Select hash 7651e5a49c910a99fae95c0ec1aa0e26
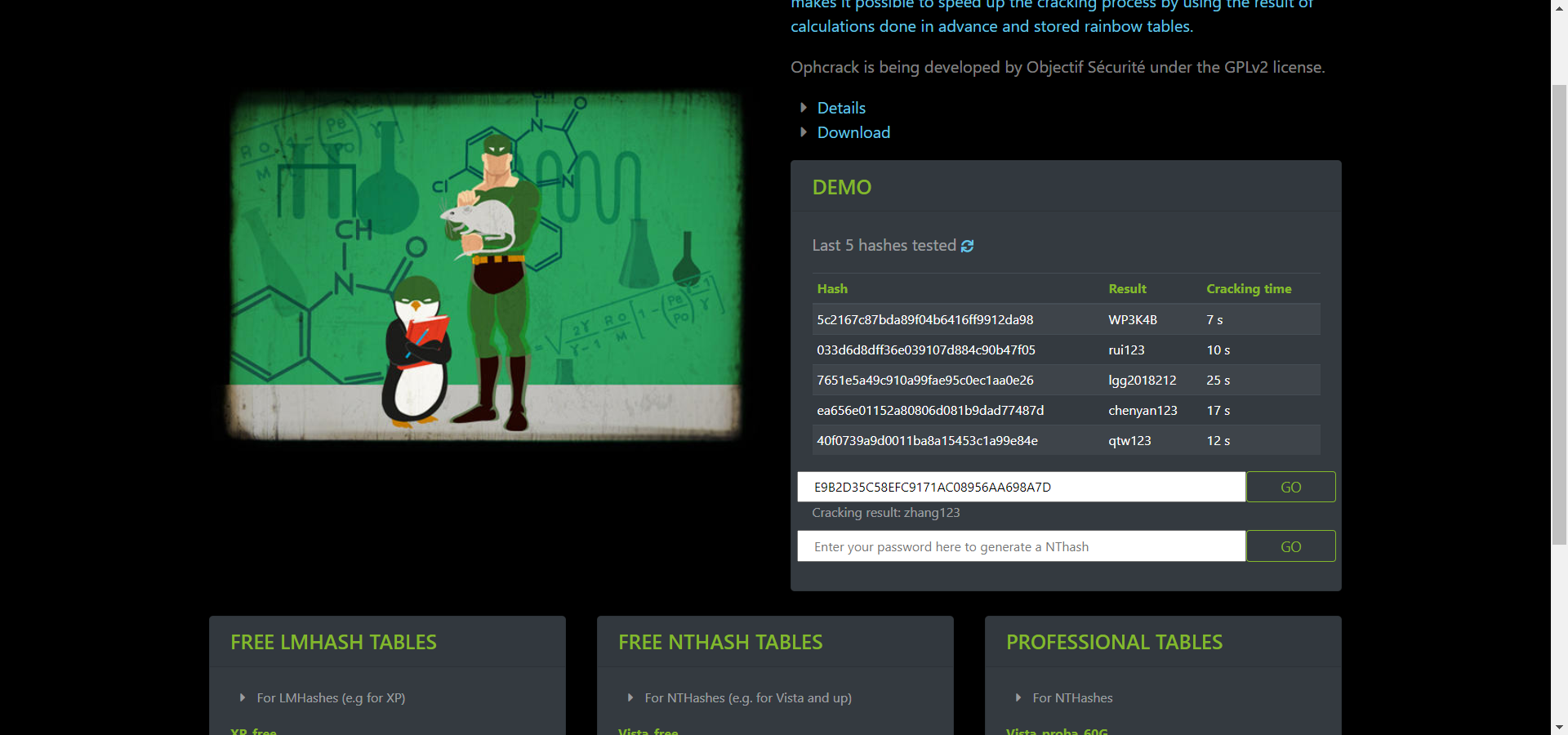 [925, 380]
